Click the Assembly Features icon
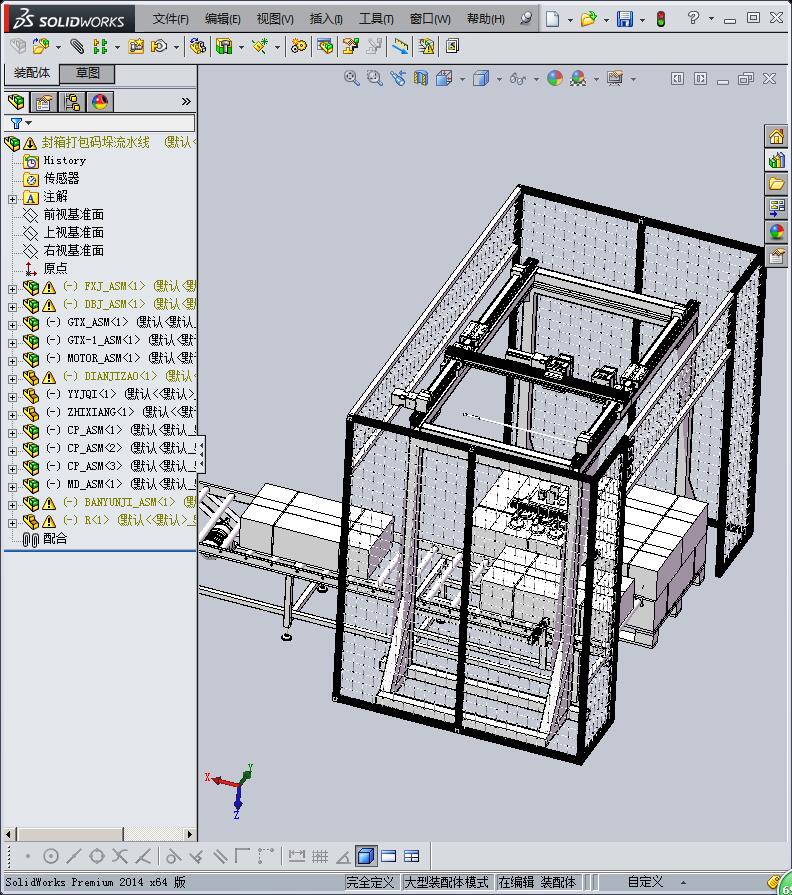 224,46
